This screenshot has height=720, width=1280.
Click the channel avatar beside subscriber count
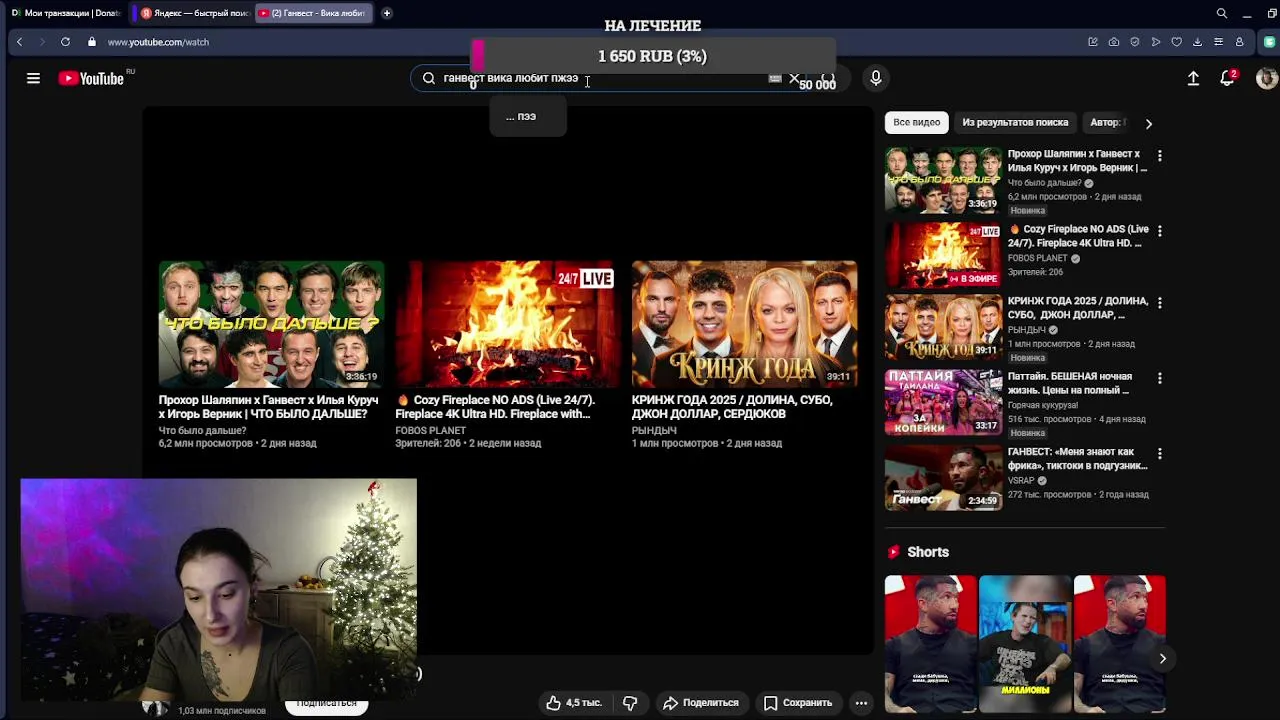tap(155, 708)
